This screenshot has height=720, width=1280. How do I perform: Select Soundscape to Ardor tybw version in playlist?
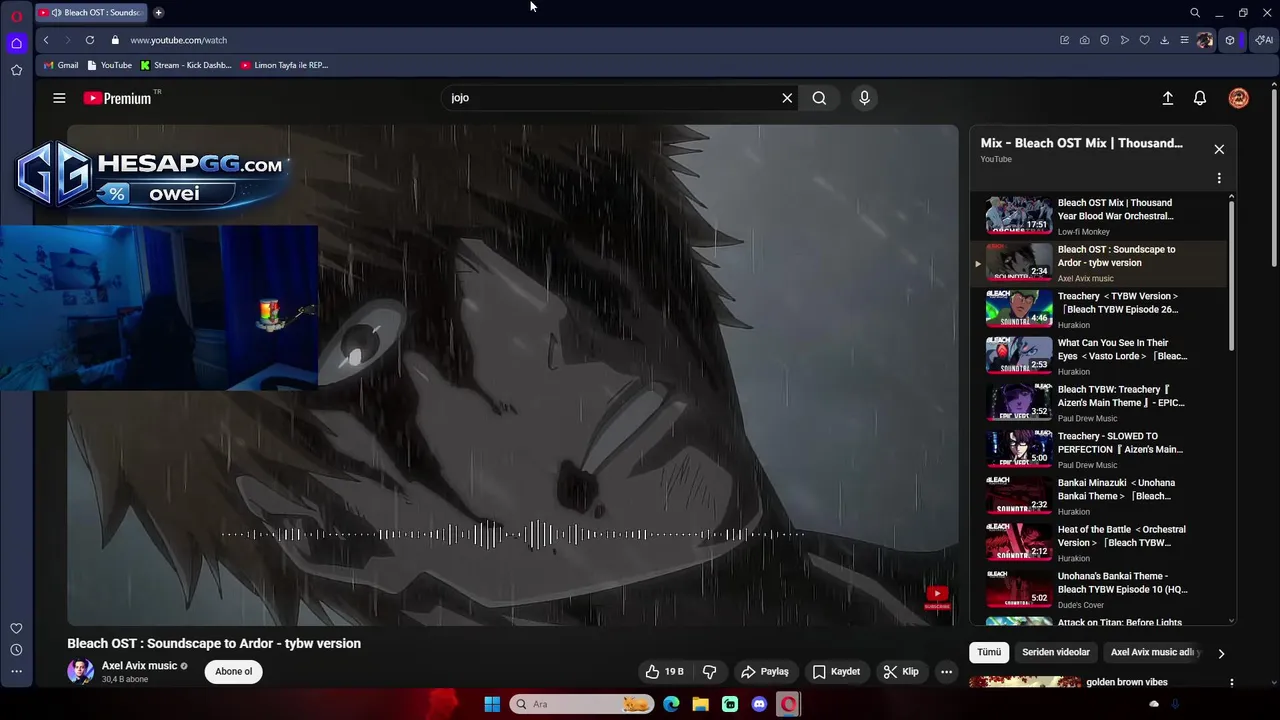[1096, 263]
